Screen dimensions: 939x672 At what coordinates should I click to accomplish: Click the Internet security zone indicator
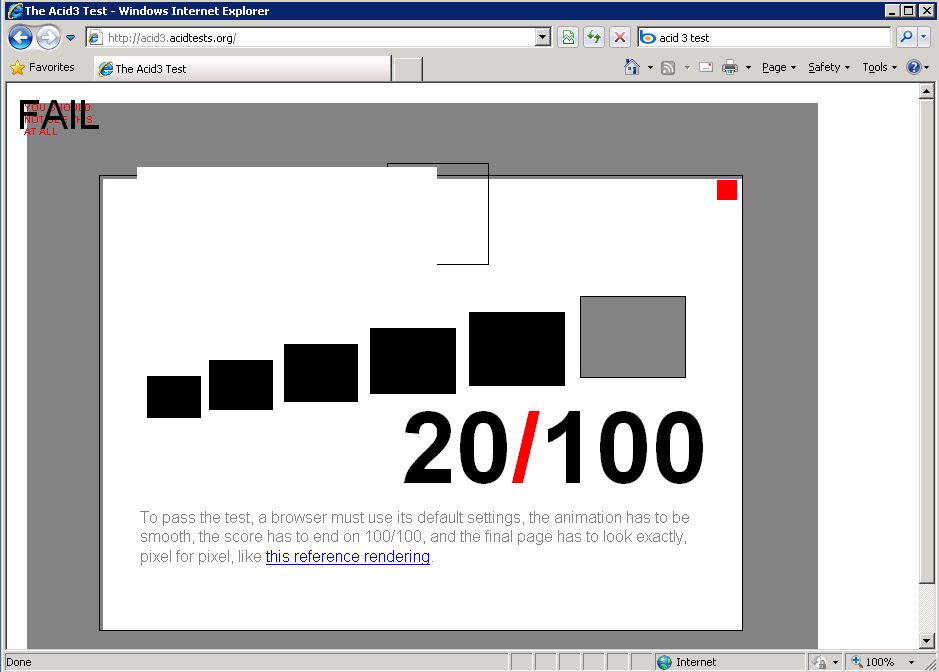click(686, 662)
